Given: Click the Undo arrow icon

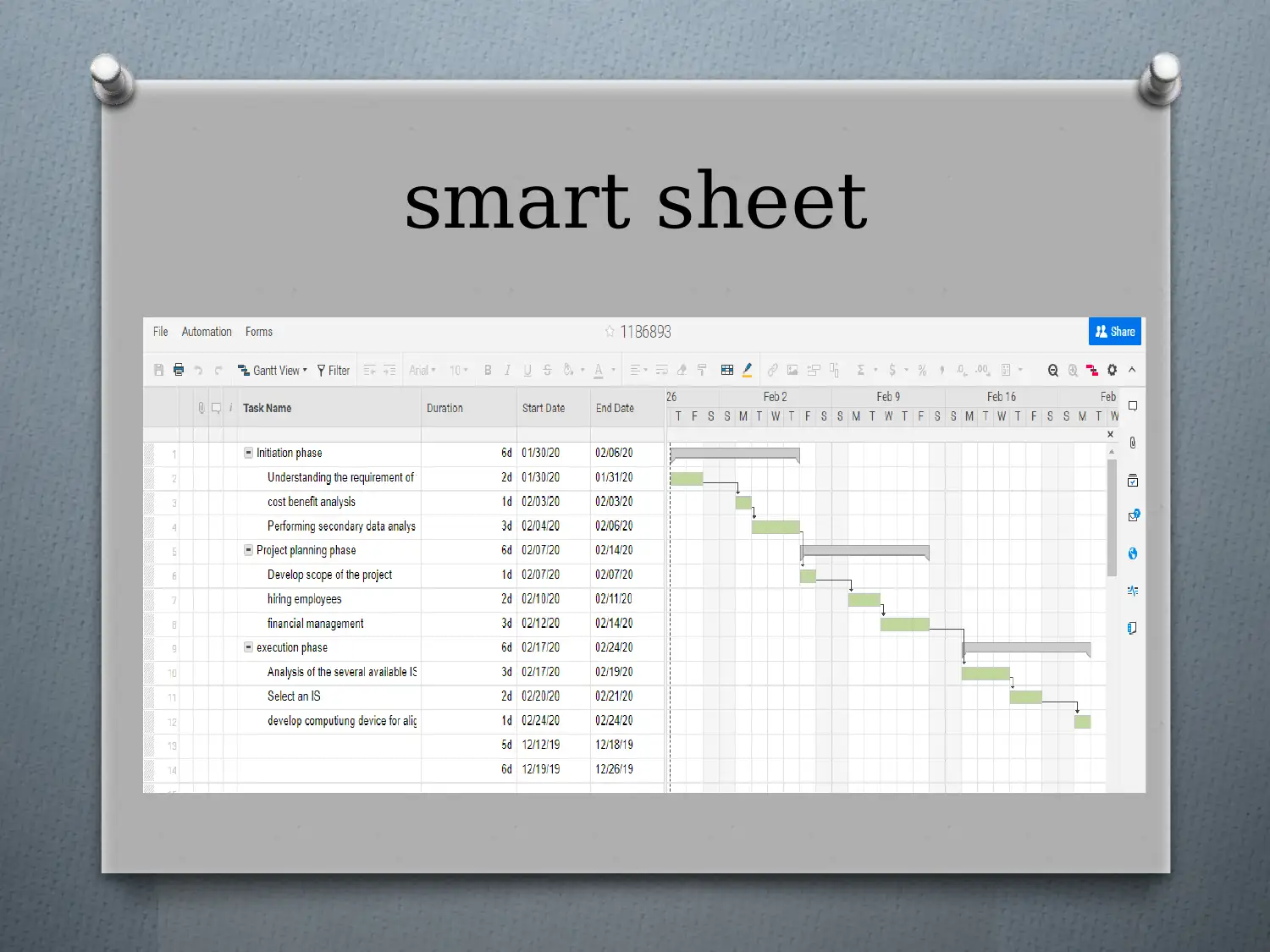Looking at the screenshot, I should (198, 370).
